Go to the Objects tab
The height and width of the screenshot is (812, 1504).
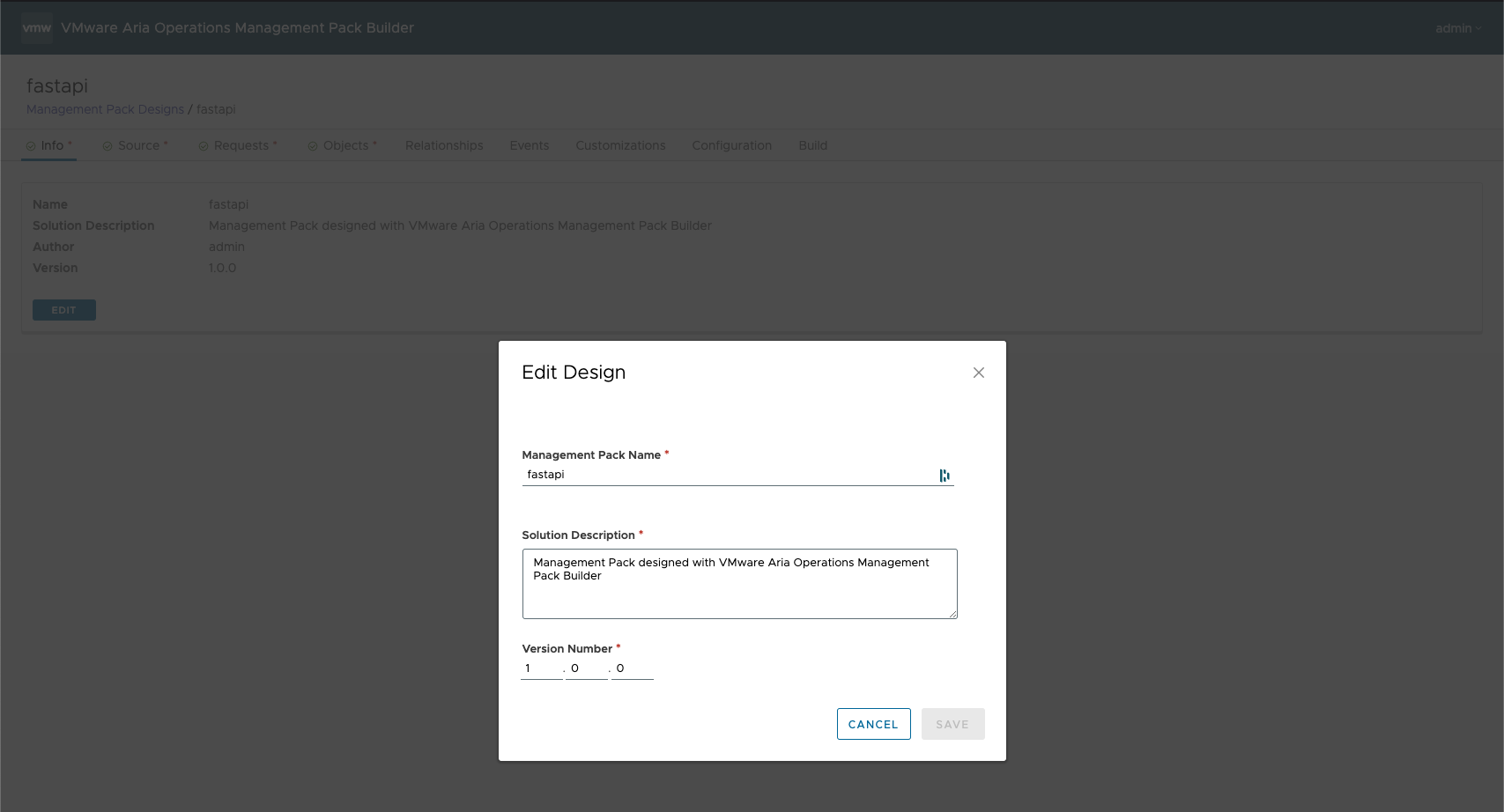coord(345,145)
